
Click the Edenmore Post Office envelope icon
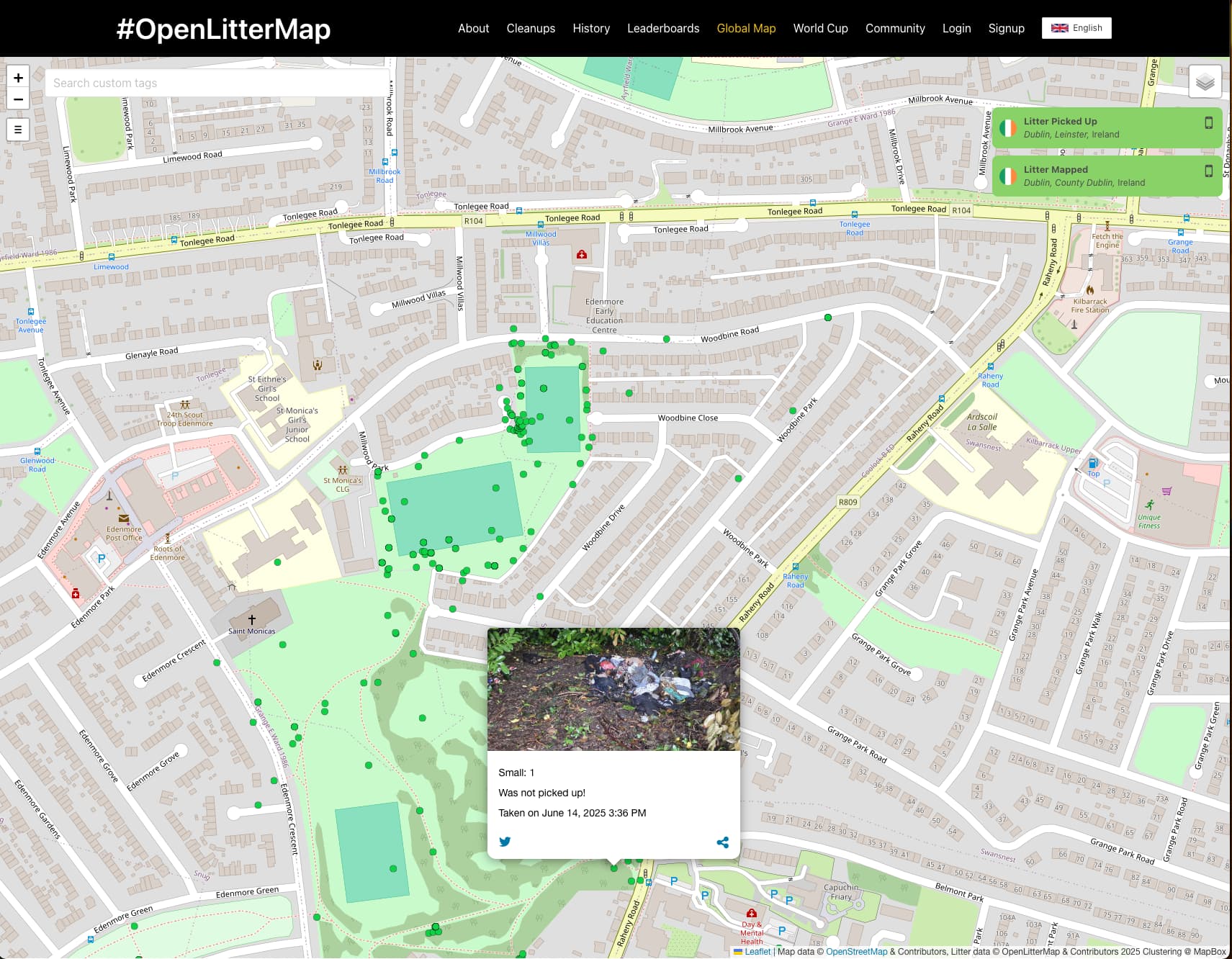pyautogui.click(x=124, y=518)
